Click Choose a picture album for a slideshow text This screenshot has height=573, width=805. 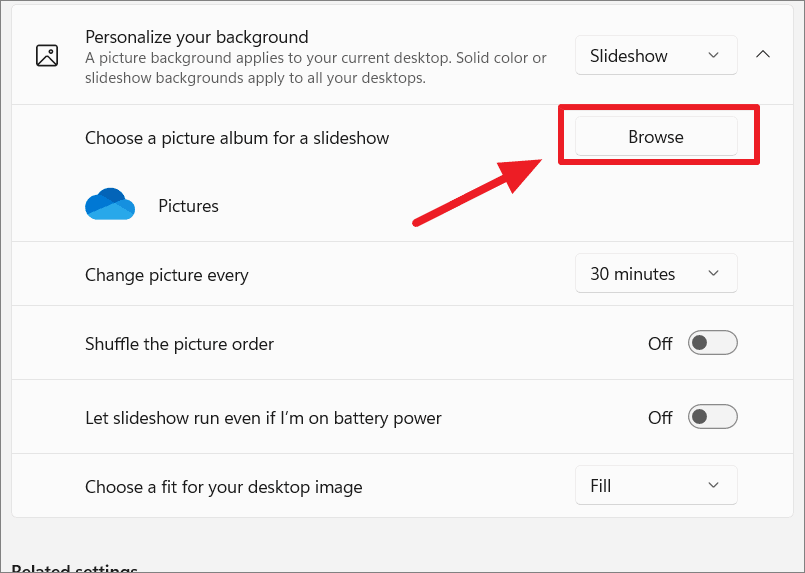pyautogui.click(x=237, y=138)
